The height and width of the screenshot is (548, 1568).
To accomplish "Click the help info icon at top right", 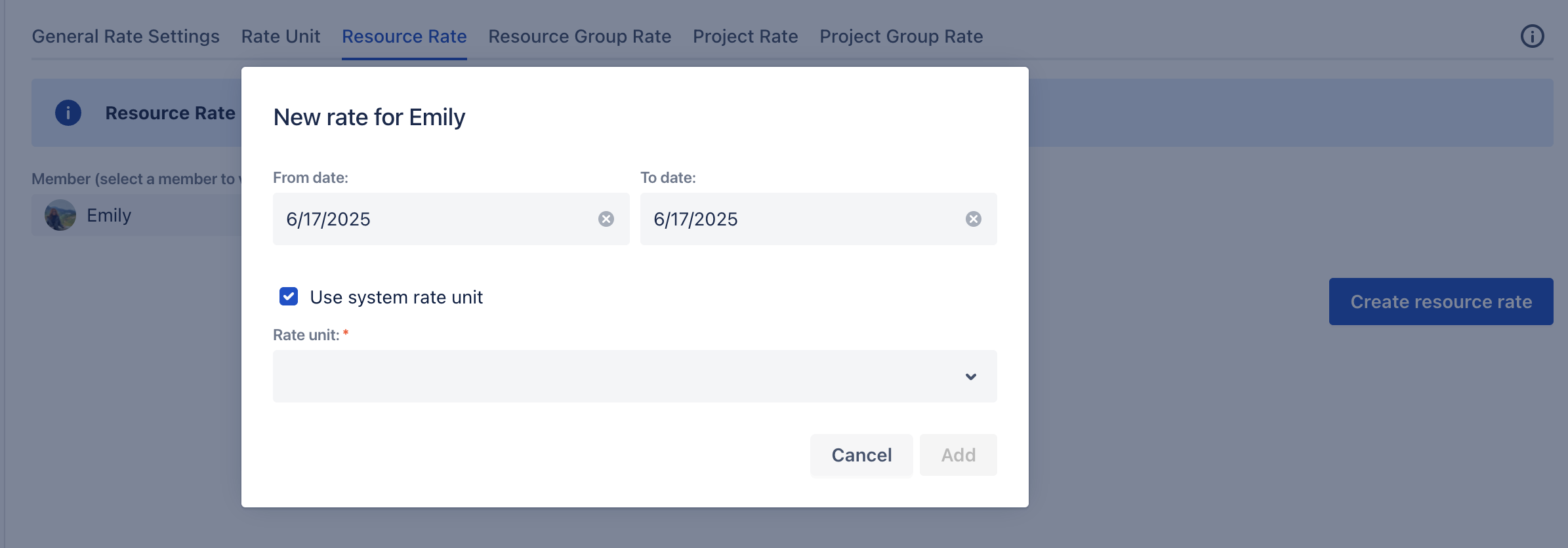I will 1532,36.
